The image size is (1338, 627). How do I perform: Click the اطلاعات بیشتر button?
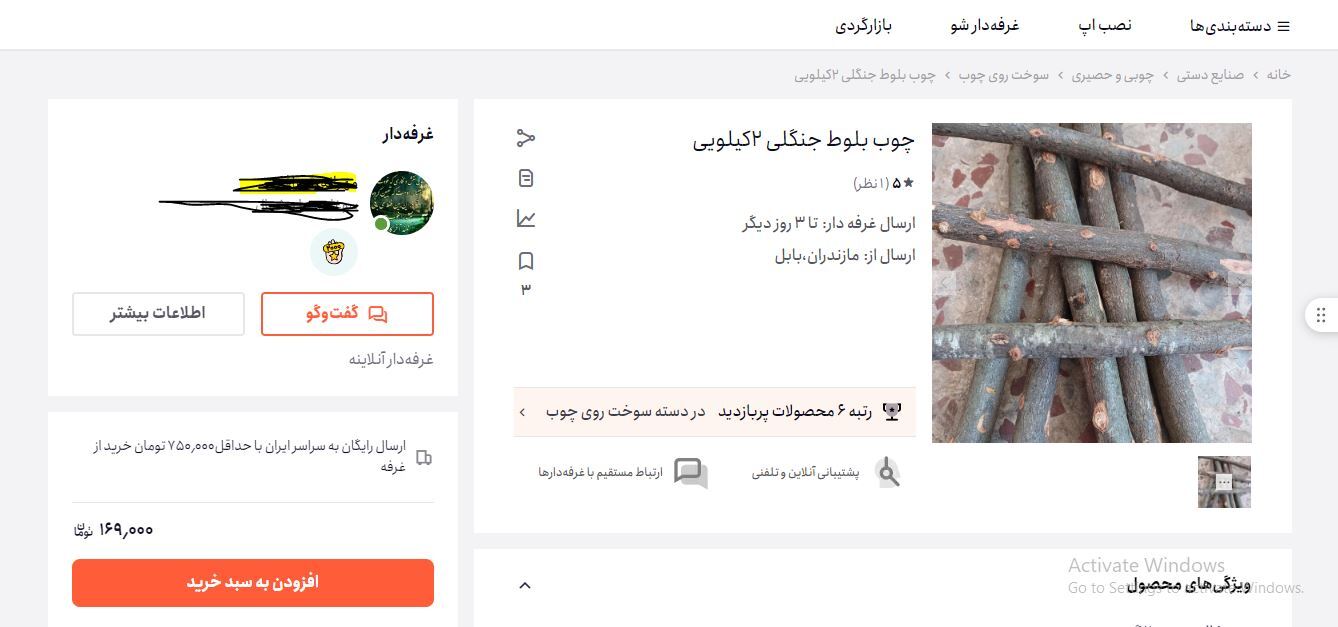click(158, 313)
